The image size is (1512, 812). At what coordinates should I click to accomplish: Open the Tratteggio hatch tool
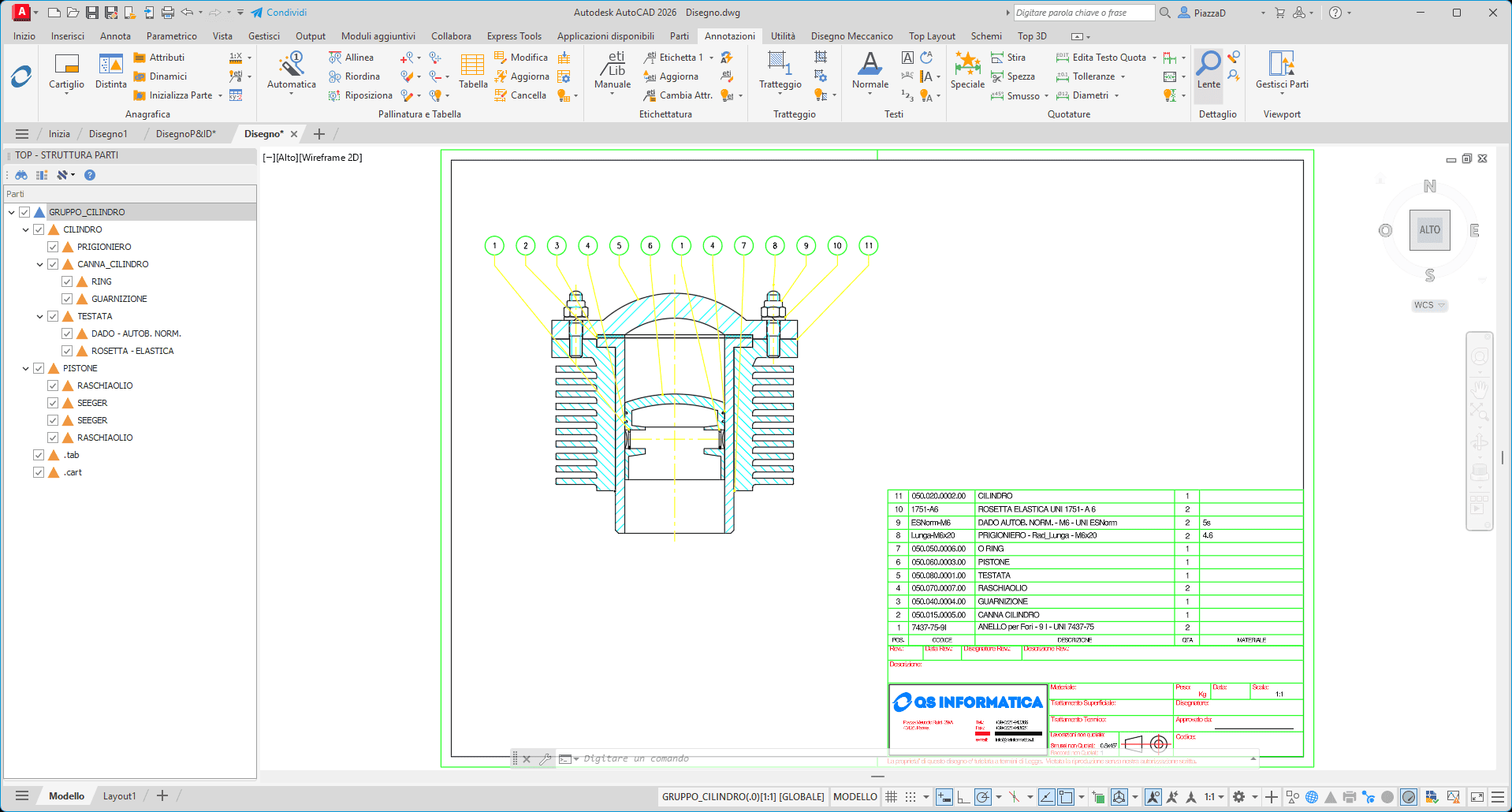[x=780, y=65]
